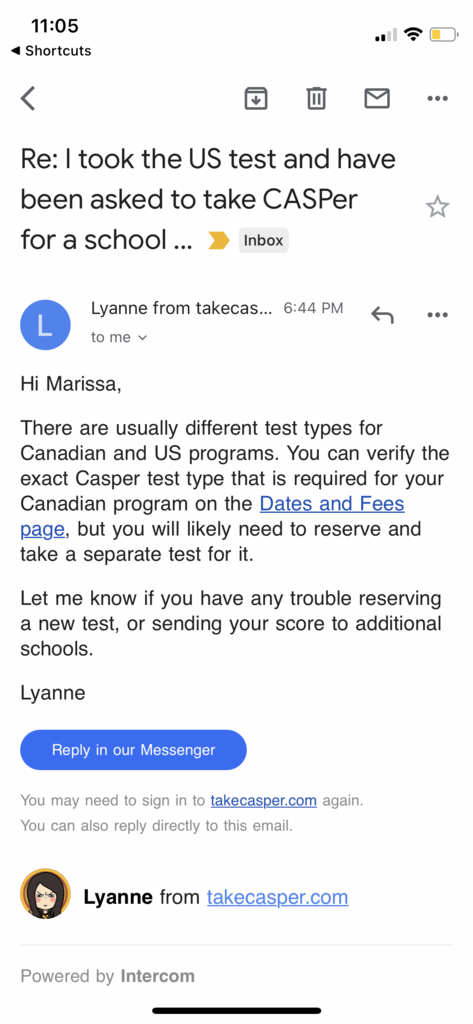Open the top toolbar three-dot more menu
Viewport: 473px width, 1024px height.
[x=437, y=99]
